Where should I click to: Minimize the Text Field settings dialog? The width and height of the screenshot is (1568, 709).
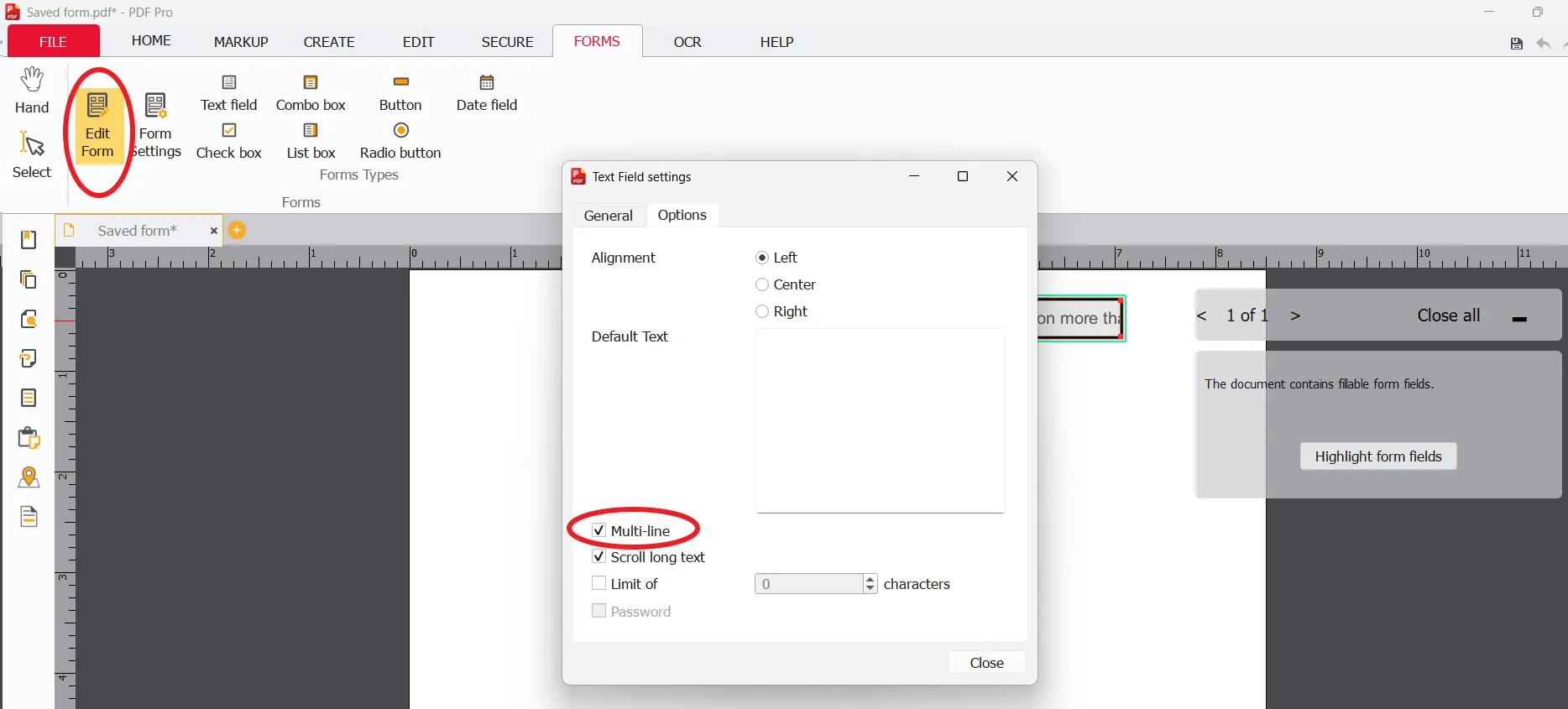(914, 176)
